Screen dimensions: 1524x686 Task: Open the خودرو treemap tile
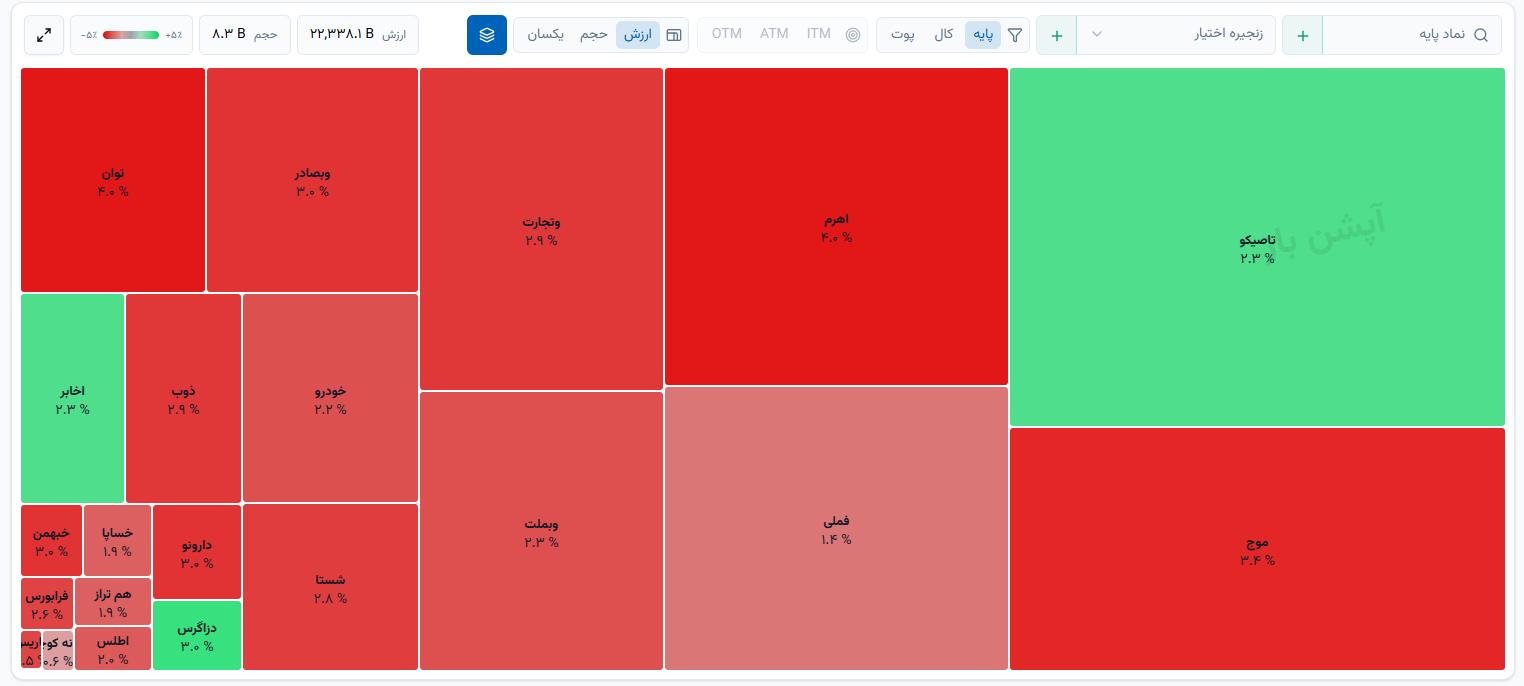pos(330,398)
